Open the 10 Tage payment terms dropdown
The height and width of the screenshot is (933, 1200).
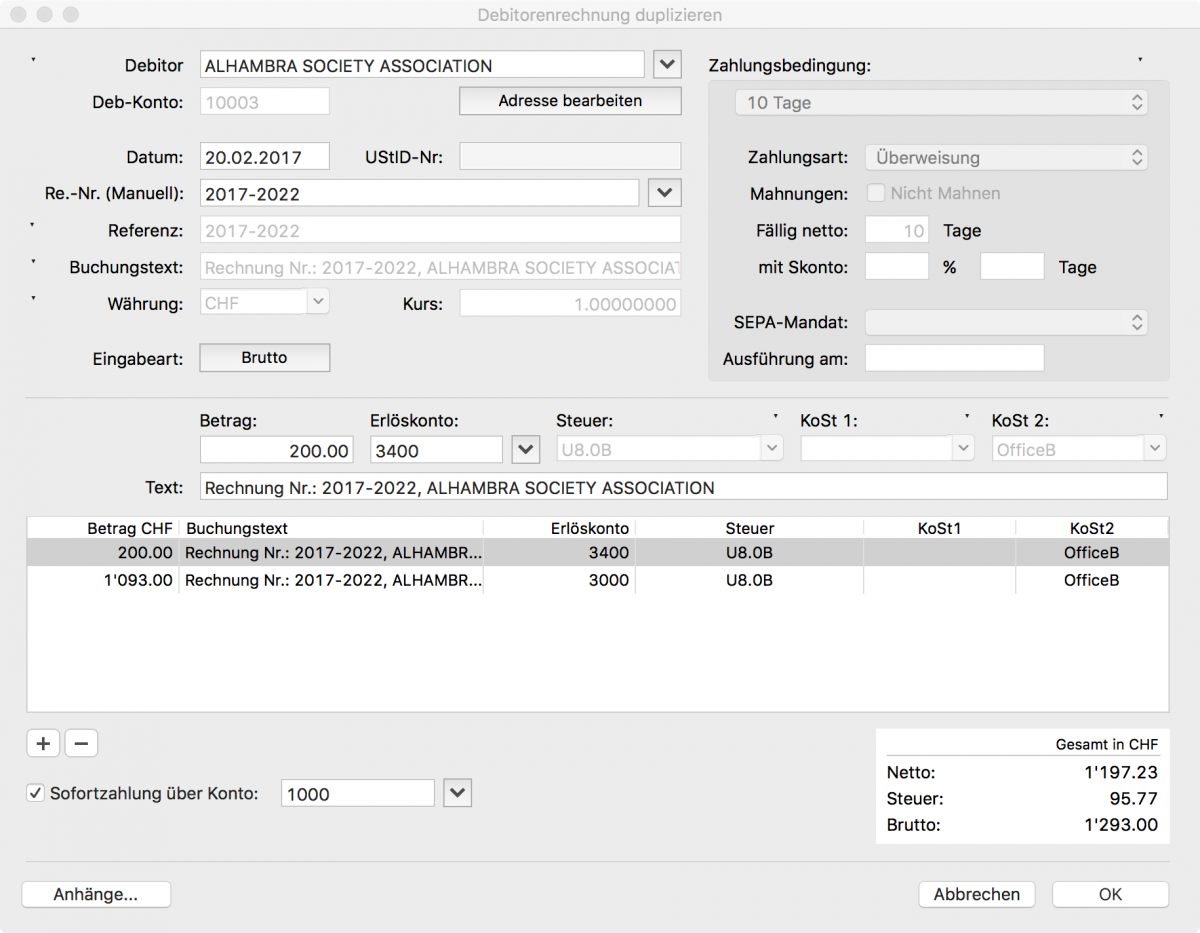click(940, 102)
